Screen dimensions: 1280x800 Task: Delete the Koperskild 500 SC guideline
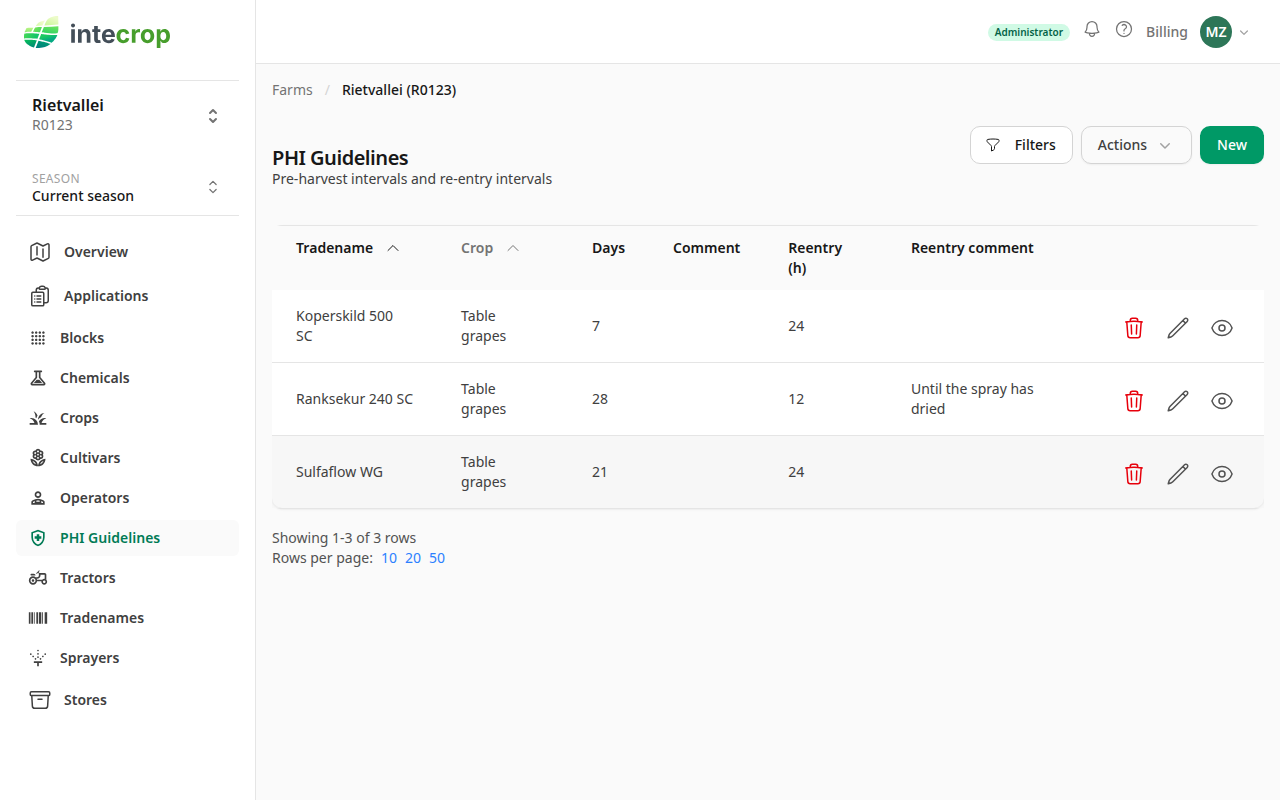click(x=1134, y=328)
